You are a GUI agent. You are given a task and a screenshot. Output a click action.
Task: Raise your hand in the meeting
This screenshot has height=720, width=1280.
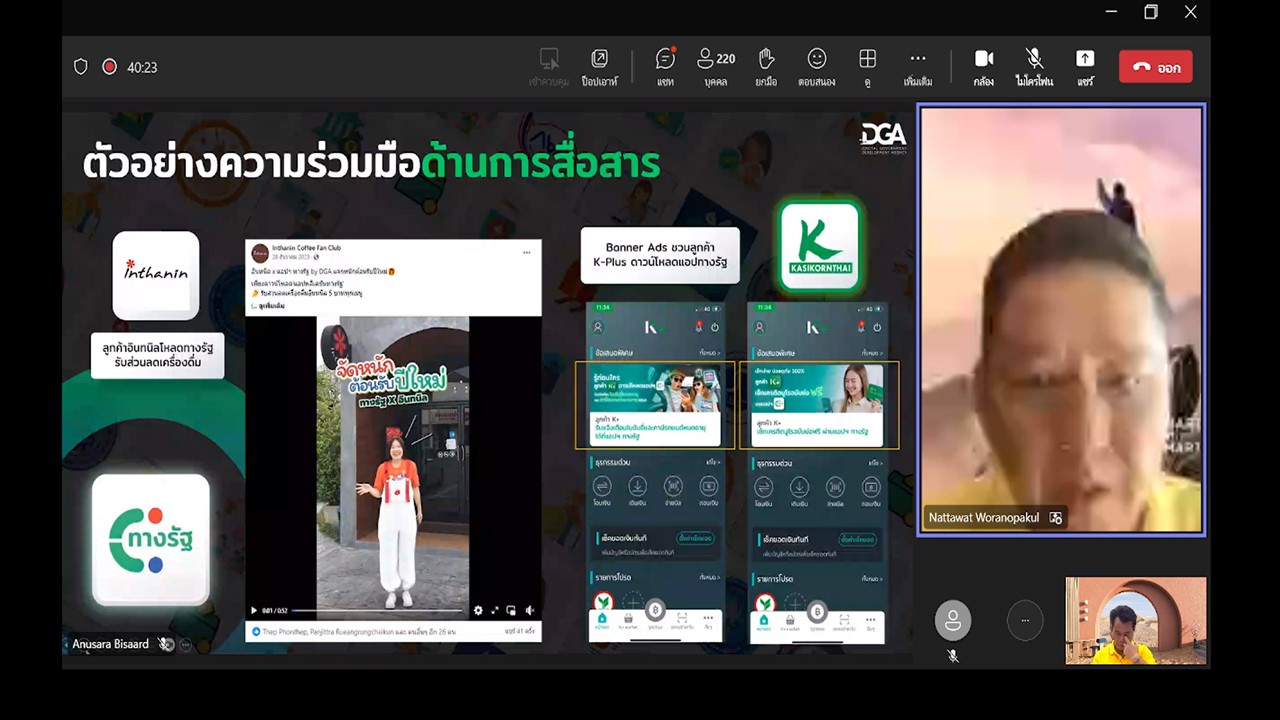(x=766, y=67)
